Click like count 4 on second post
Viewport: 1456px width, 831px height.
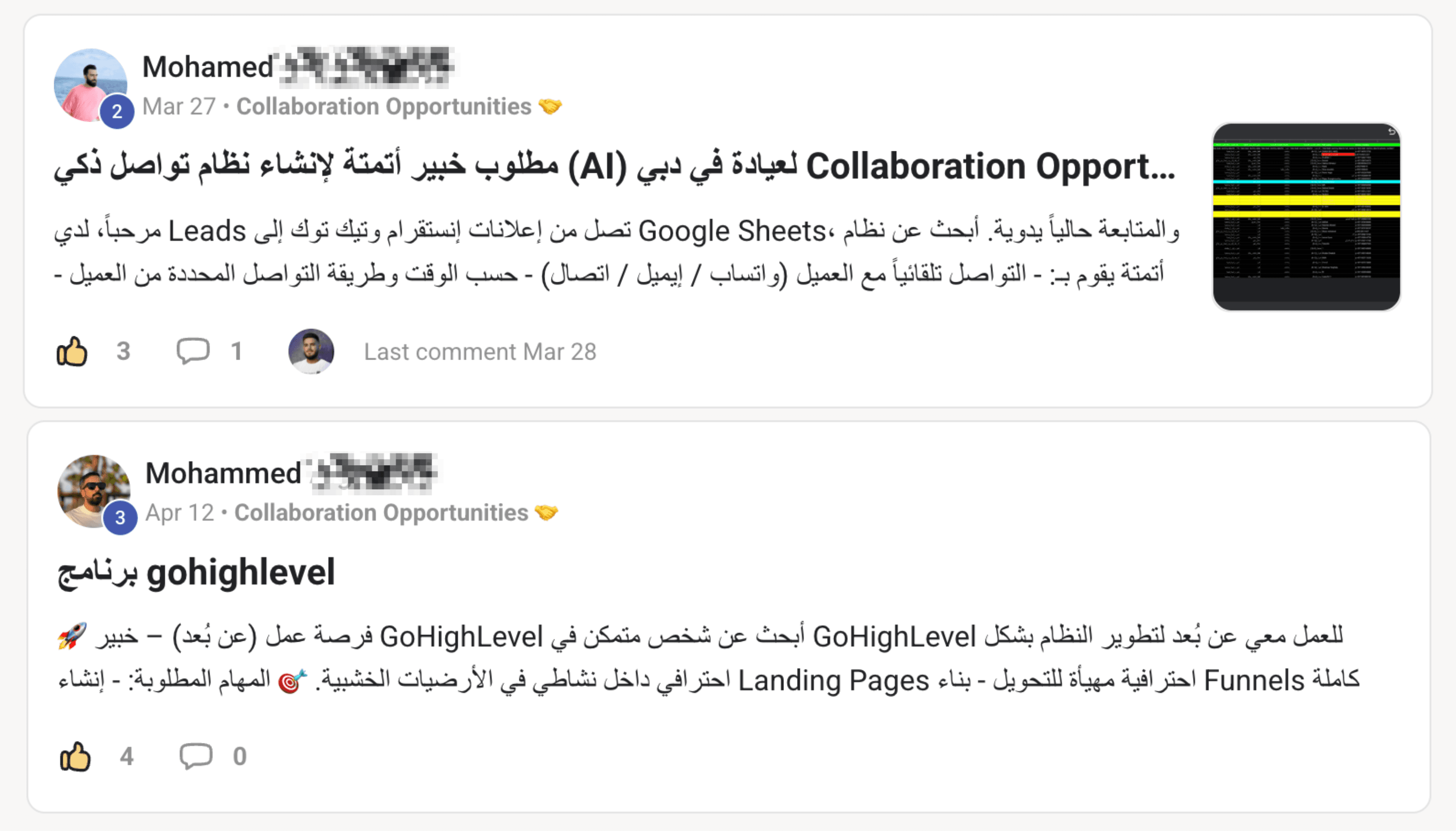[126, 757]
